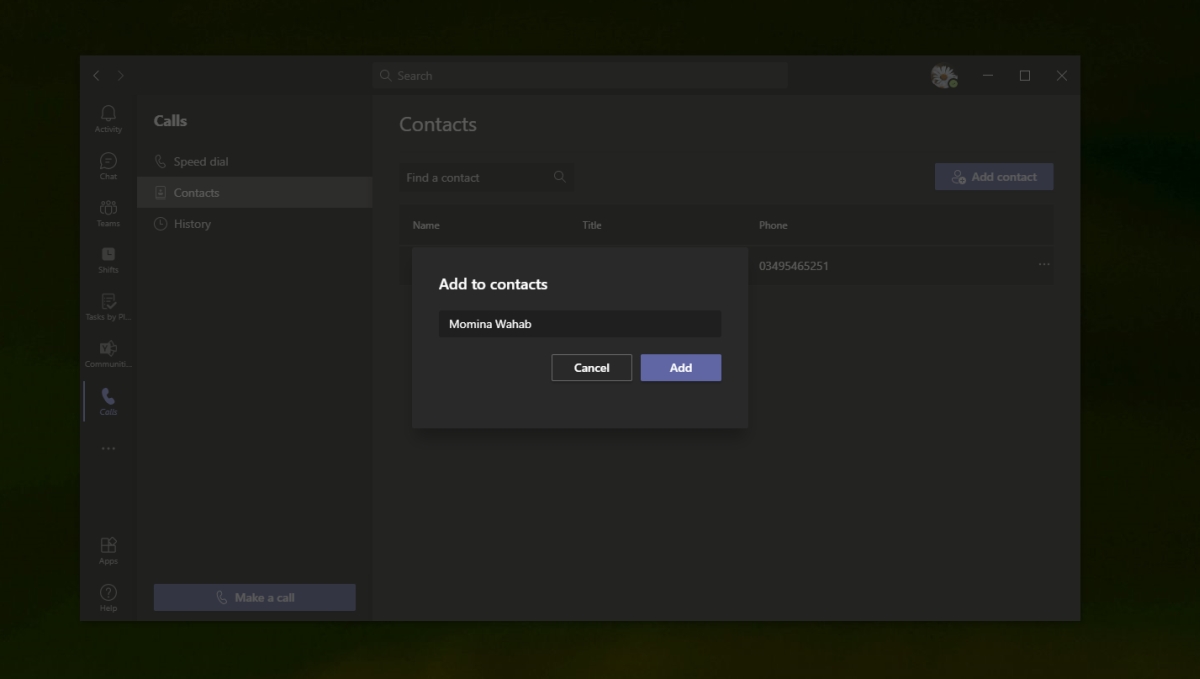Viewport: 1200px width, 679px height.
Task: Show more apps via ellipsis
Action: [108, 449]
